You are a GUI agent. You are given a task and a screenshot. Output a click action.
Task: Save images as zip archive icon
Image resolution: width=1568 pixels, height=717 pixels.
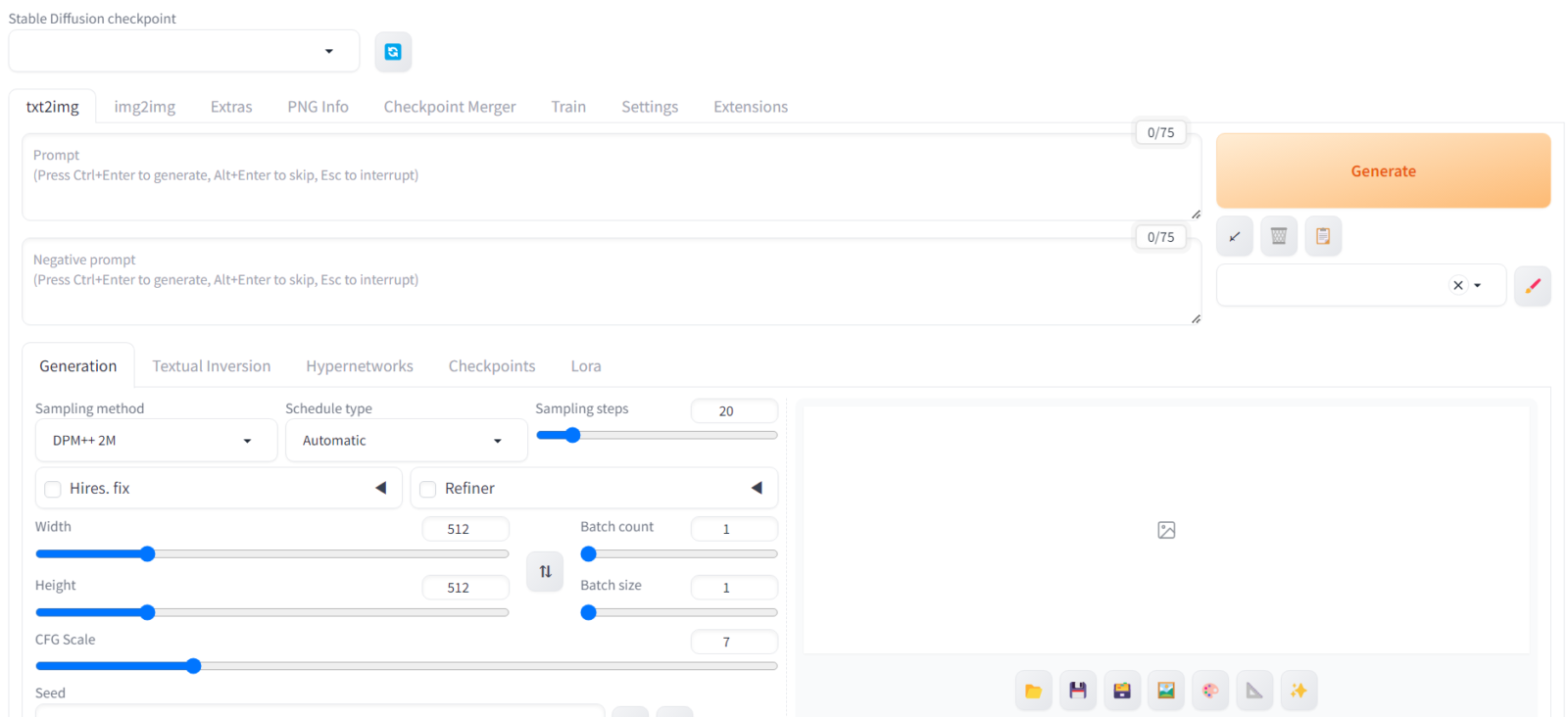pos(1122,691)
